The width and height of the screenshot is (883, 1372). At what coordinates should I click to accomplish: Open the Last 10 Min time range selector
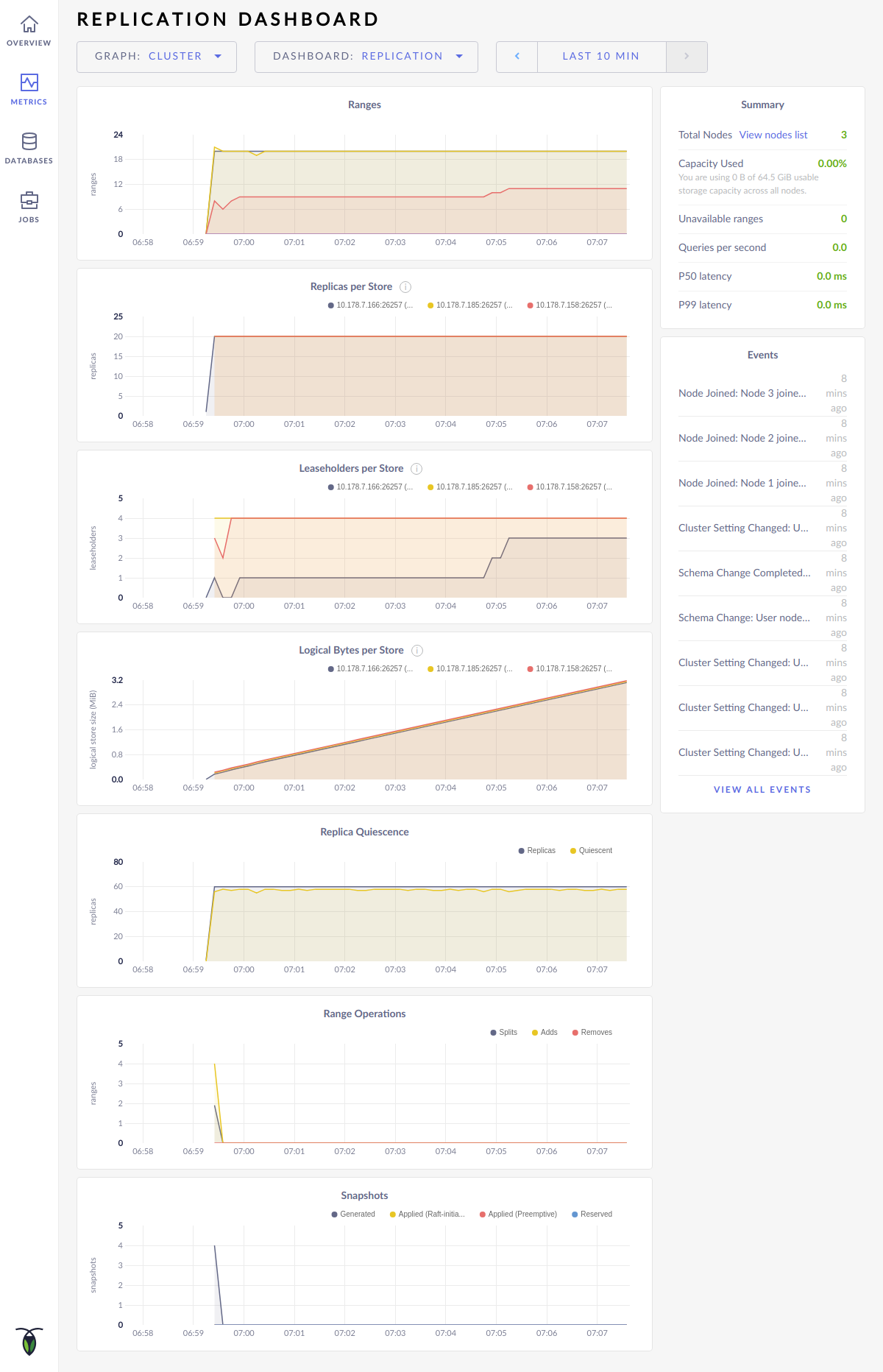pos(601,57)
